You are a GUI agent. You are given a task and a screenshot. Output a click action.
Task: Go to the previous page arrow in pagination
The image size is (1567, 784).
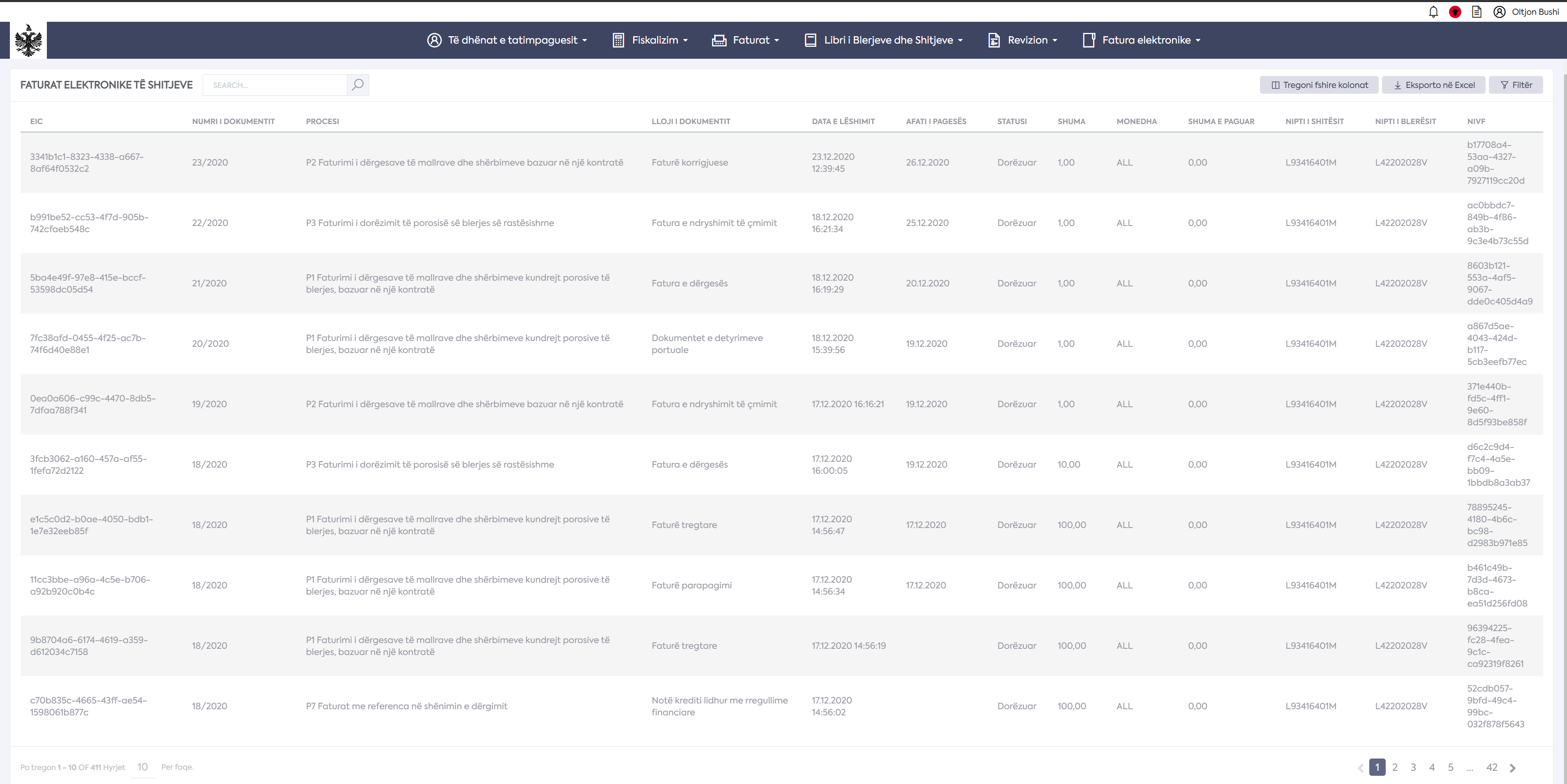1360,768
